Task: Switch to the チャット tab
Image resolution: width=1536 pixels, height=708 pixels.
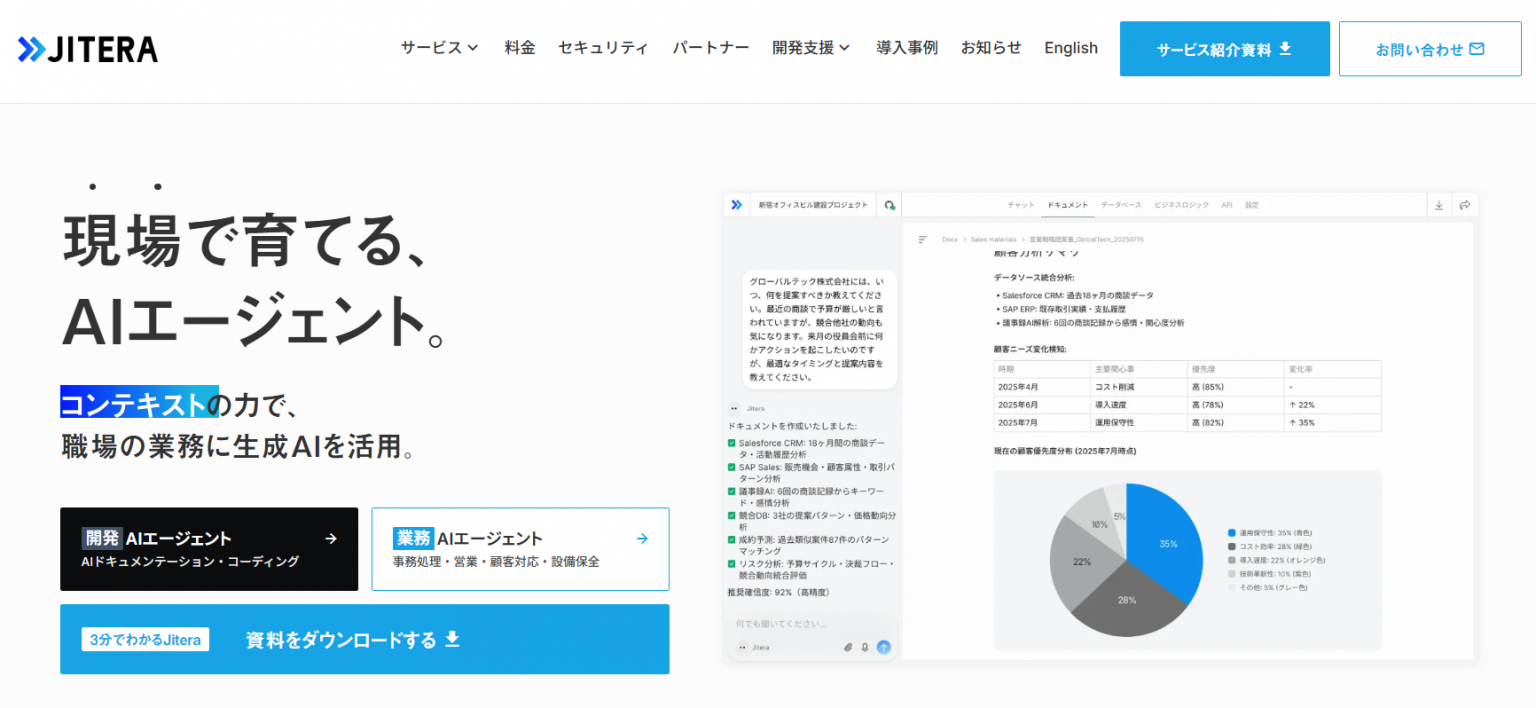Action: tap(1020, 204)
